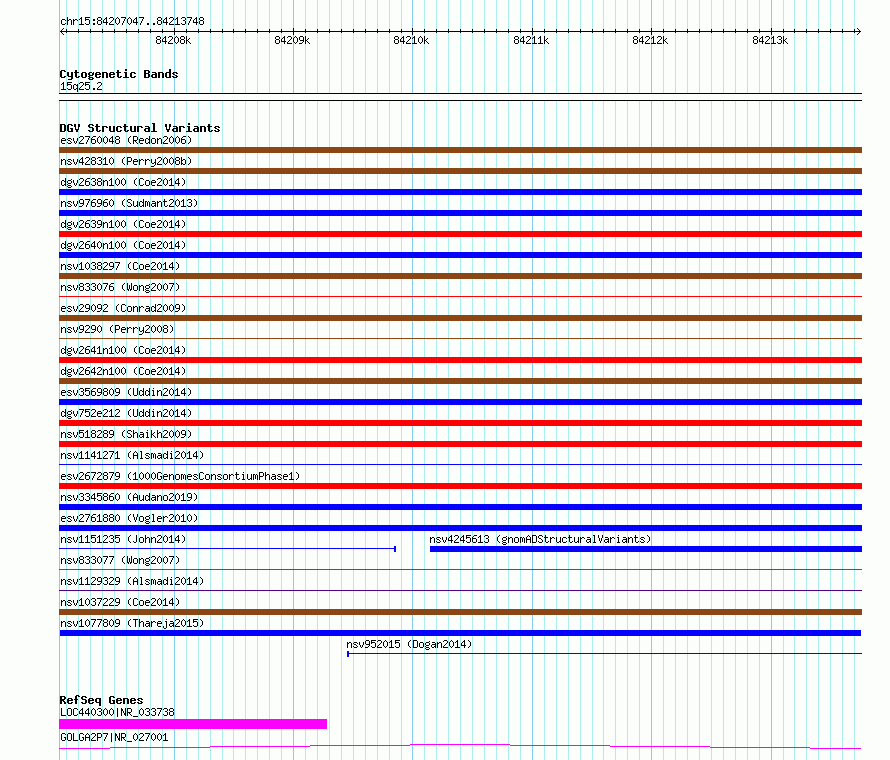Click the nsv518289 (Shaikh2009) label
890x760 pixels.
[126, 434]
